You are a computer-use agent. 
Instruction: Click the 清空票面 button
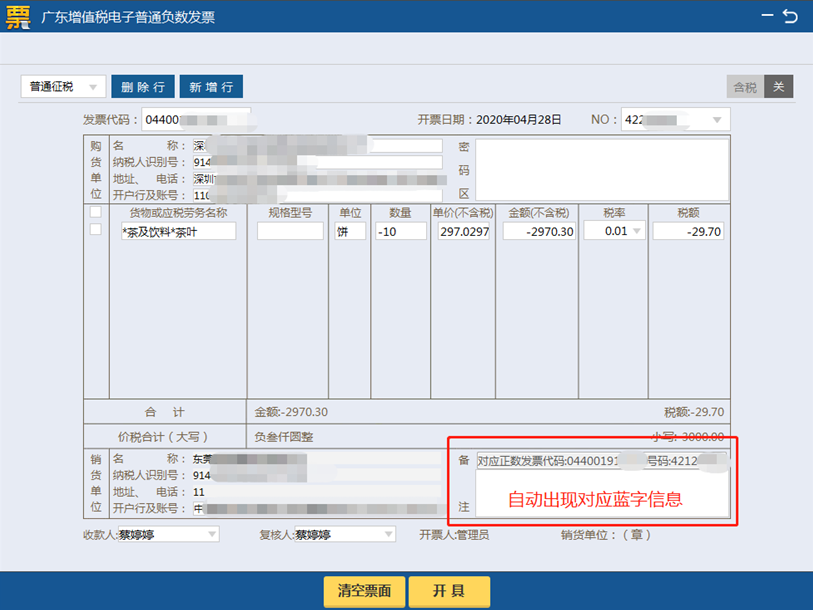(x=364, y=591)
